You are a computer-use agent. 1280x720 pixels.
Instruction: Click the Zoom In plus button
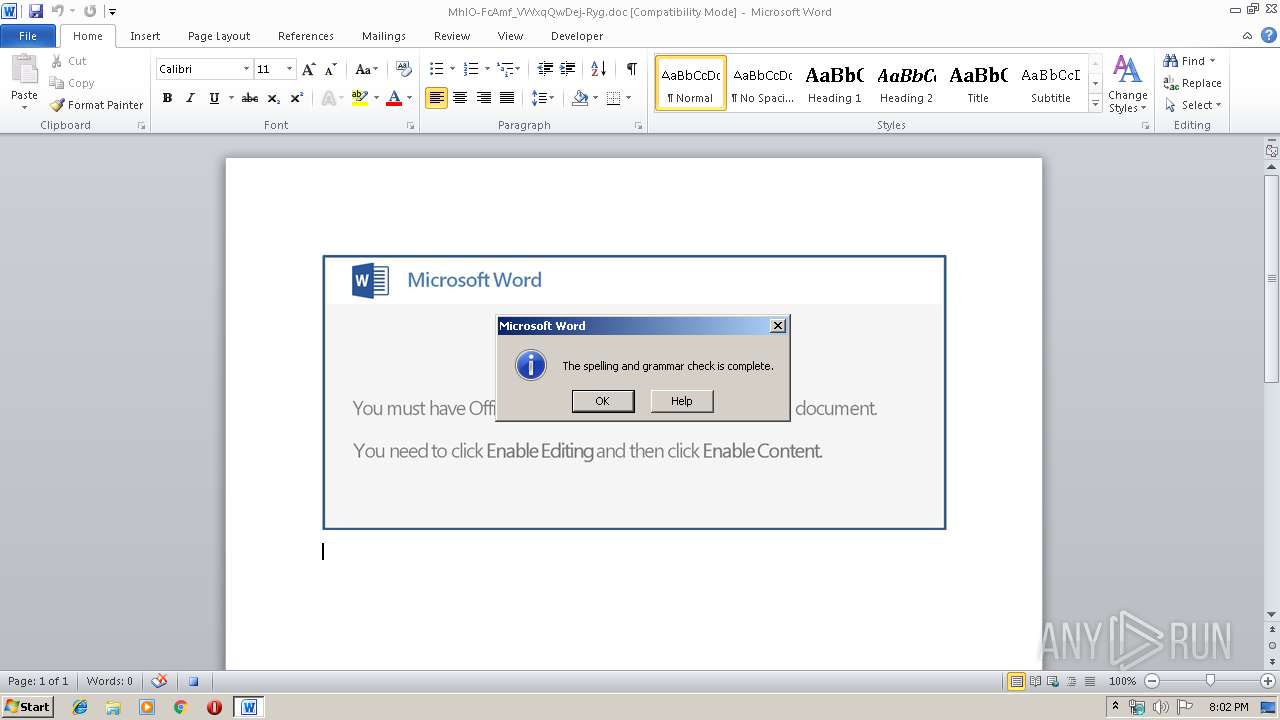[x=1268, y=681]
